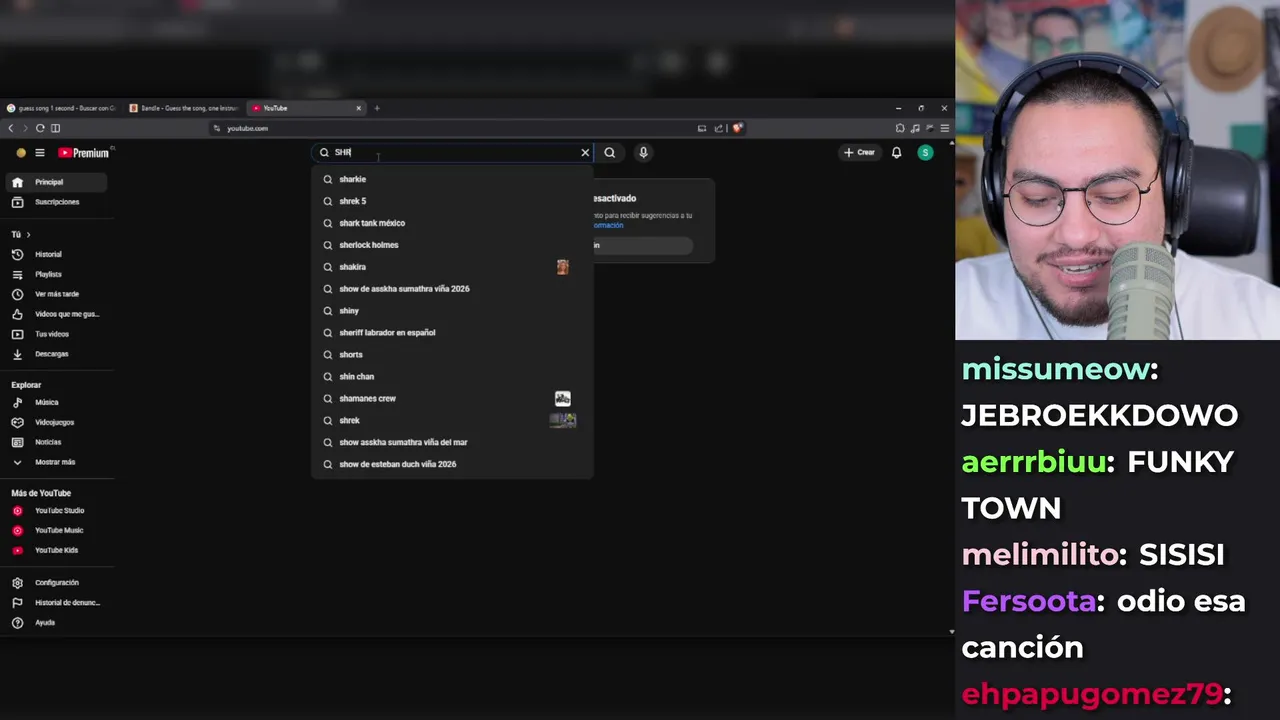Expand Mostrar más in Explorar
The height and width of the screenshot is (720, 1280).
pyautogui.click(x=56, y=462)
